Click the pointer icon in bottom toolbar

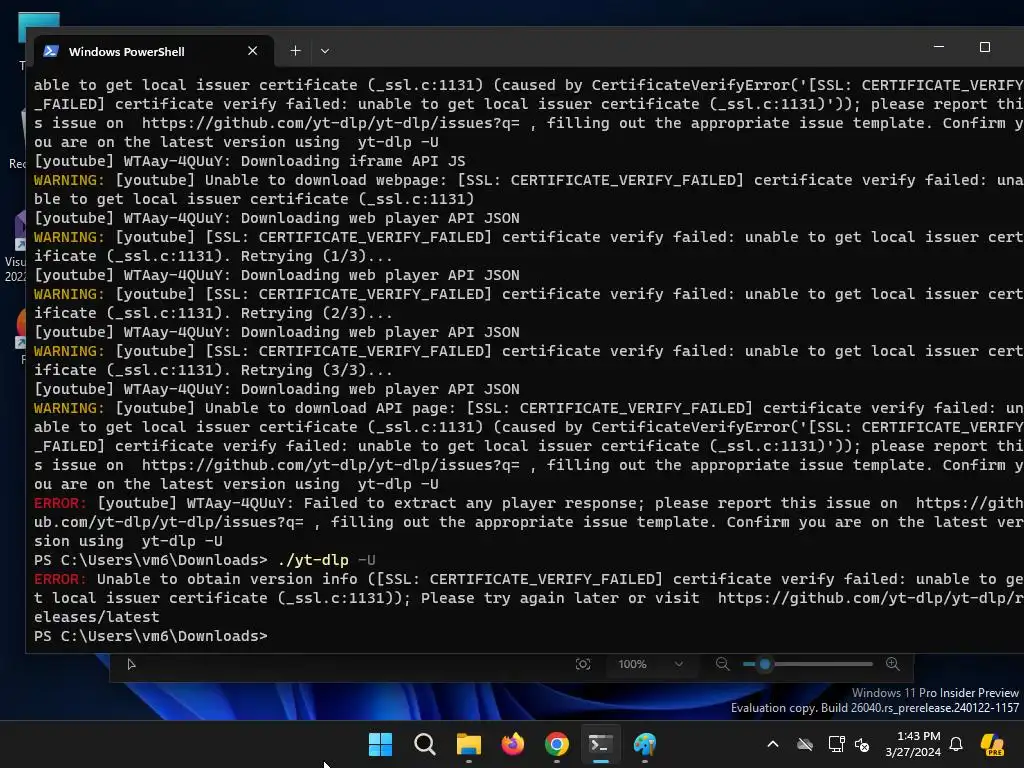pos(131,664)
